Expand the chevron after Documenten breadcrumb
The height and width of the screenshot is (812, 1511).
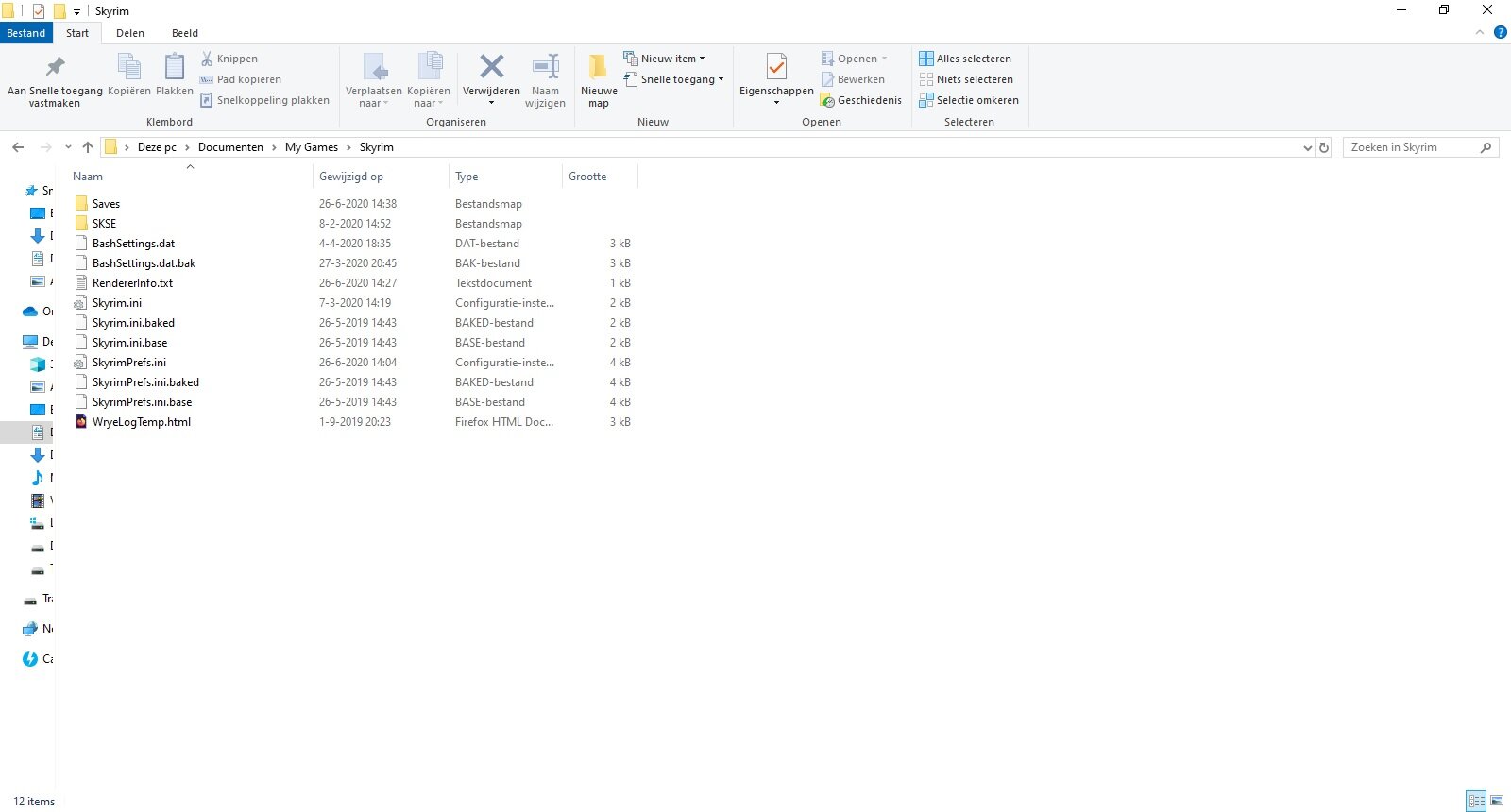click(x=275, y=147)
